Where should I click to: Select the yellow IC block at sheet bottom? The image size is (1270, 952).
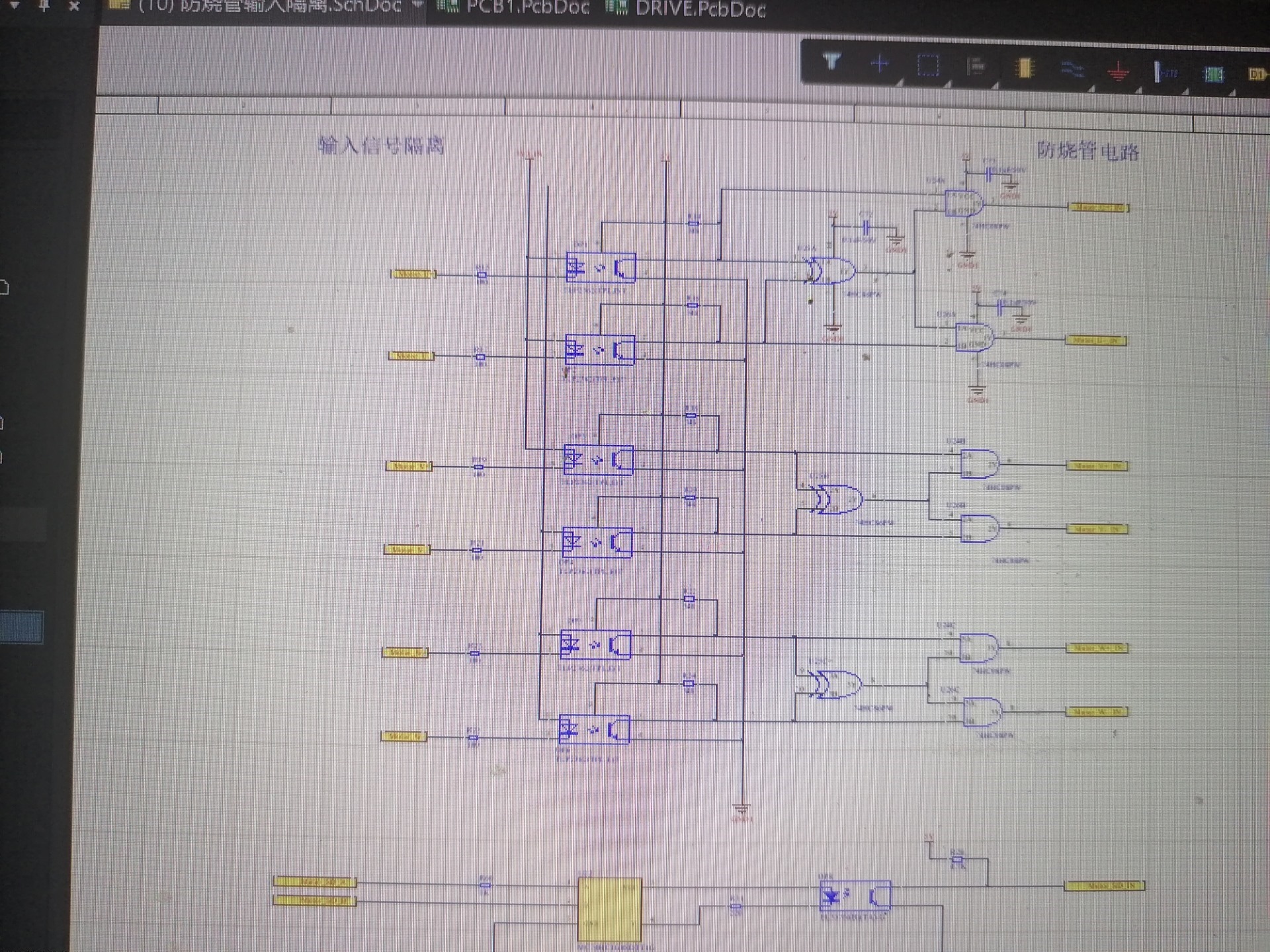click(x=610, y=910)
